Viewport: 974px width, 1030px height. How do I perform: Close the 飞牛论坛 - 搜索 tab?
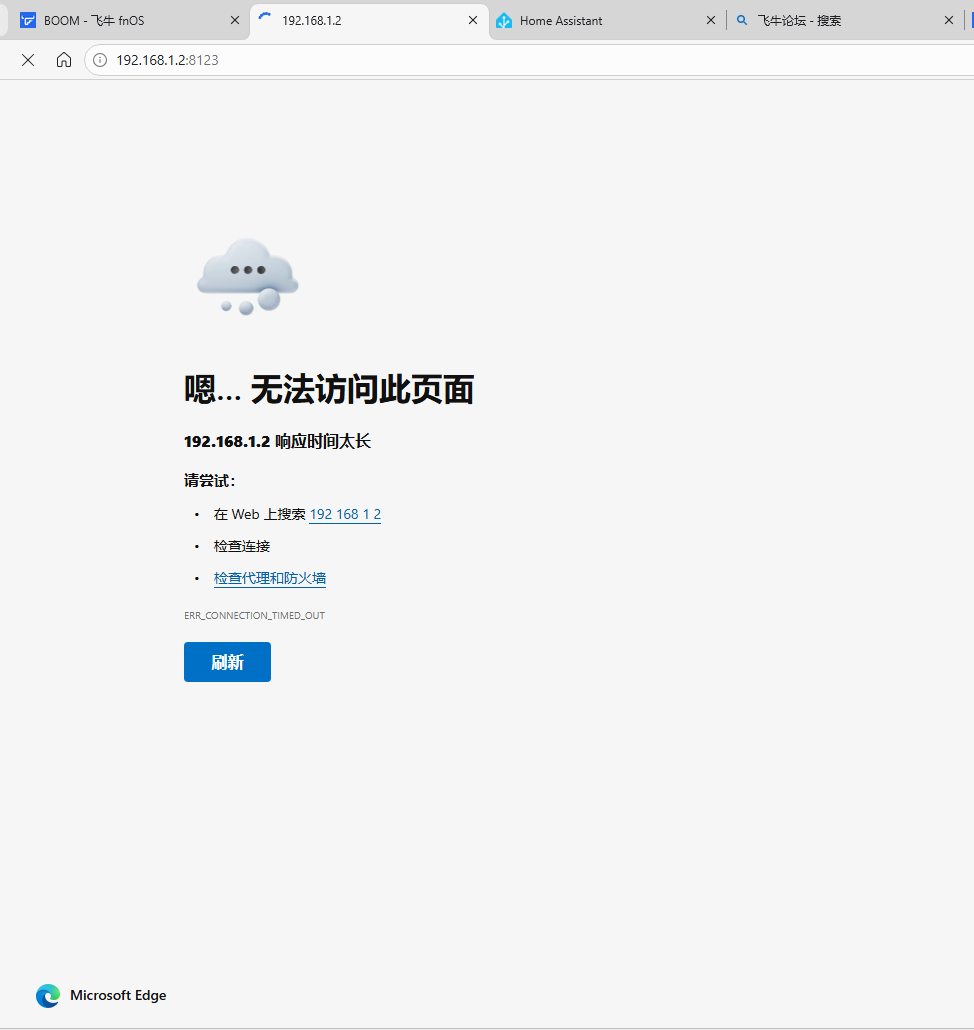pyautogui.click(x=948, y=20)
